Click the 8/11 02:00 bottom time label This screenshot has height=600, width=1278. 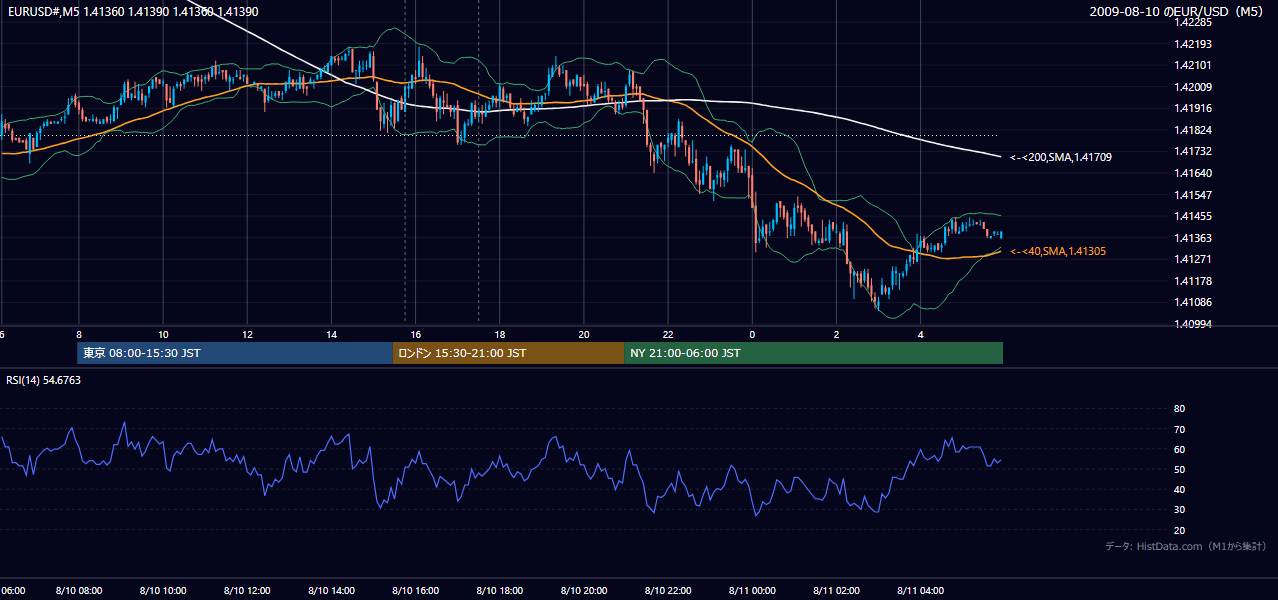click(836, 591)
